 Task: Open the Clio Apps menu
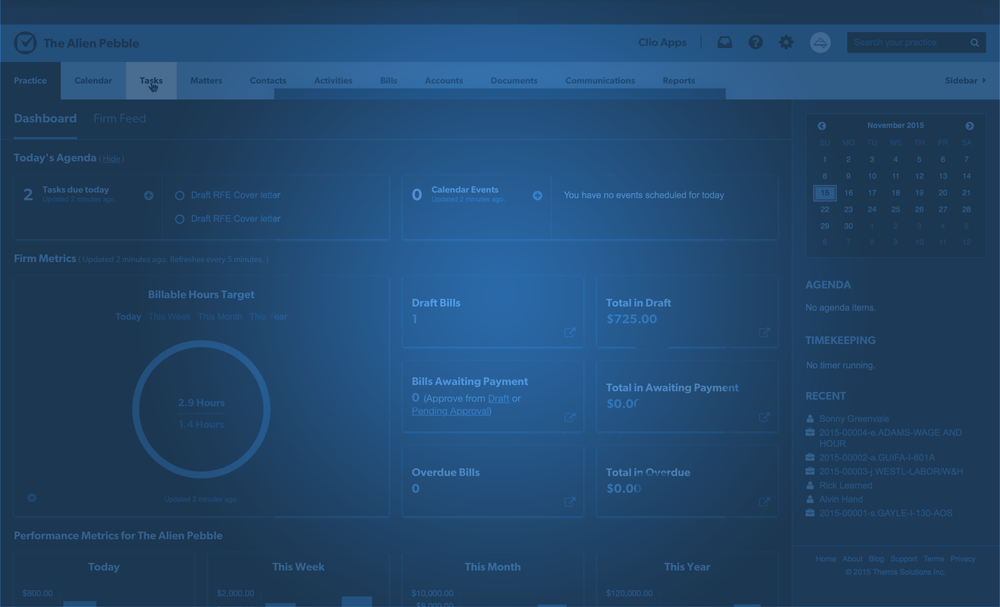click(663, 43)
